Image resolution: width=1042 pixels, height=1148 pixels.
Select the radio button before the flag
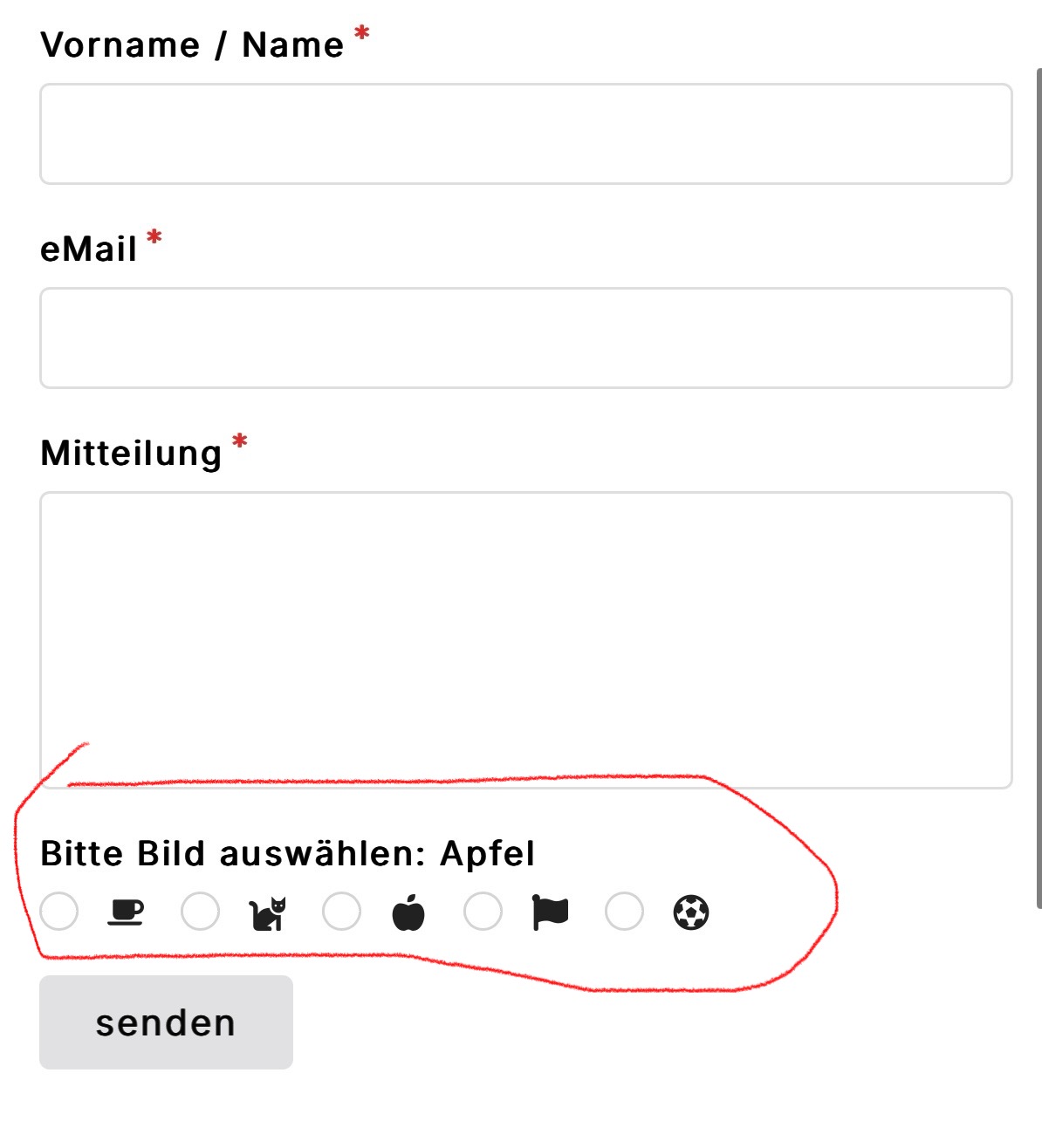[483, 912]
